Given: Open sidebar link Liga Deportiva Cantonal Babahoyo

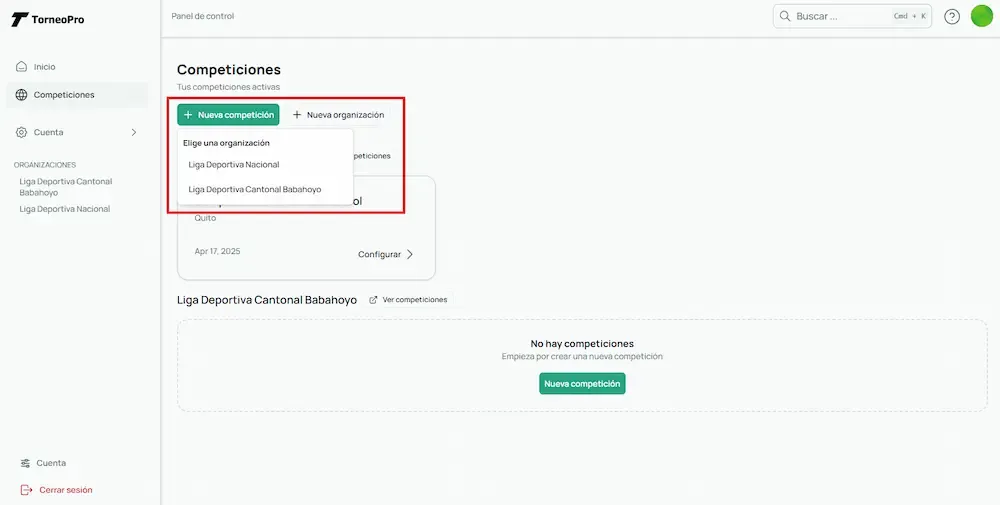Looking at the screenshot, I should click(66, 187).
